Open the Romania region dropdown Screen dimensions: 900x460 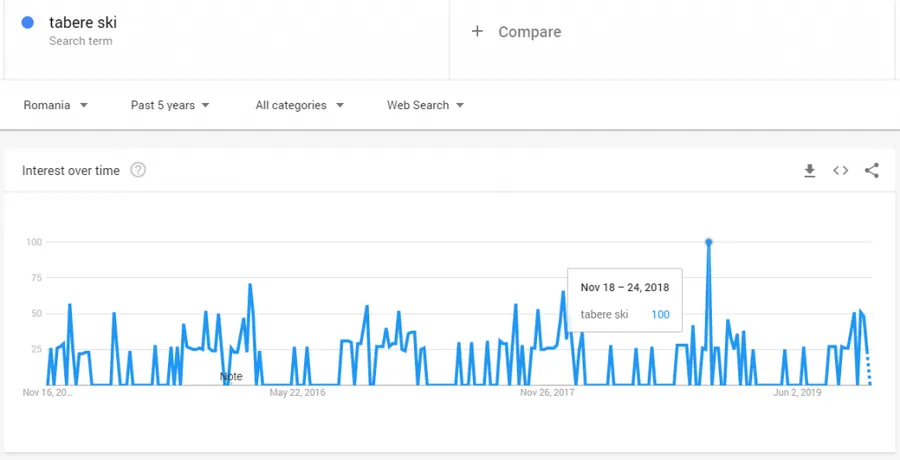click(56, 105)
